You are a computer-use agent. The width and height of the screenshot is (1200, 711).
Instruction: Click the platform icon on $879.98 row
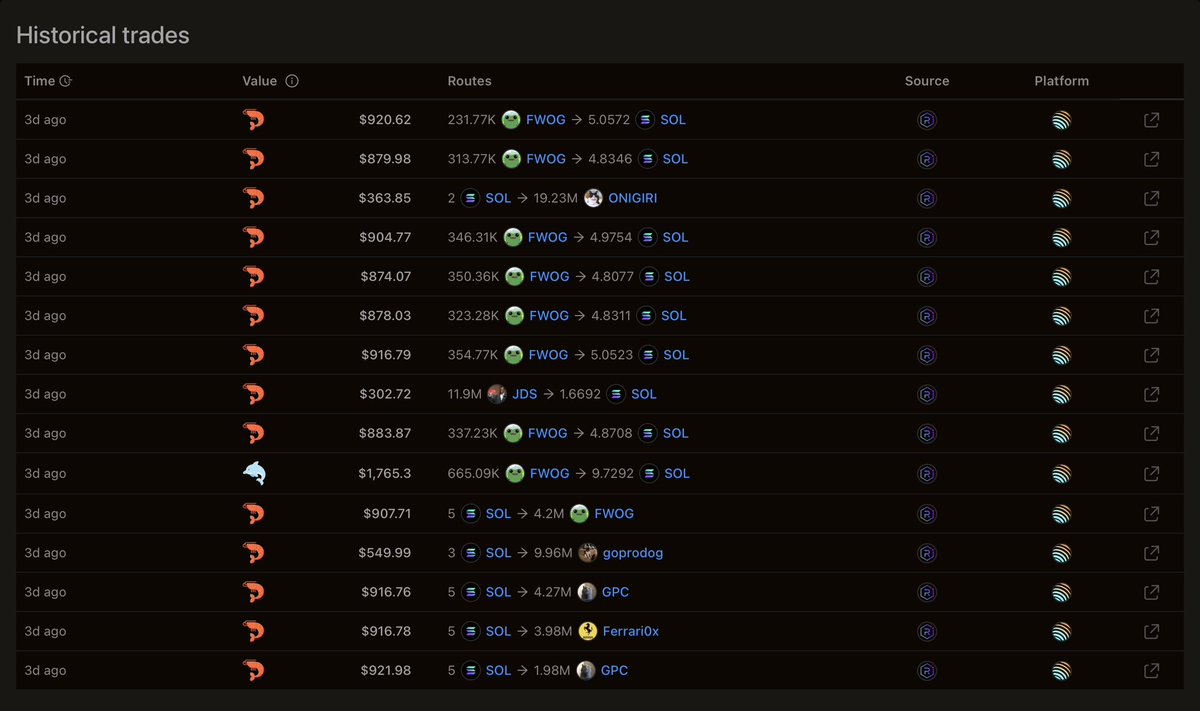click(1061, 159)
